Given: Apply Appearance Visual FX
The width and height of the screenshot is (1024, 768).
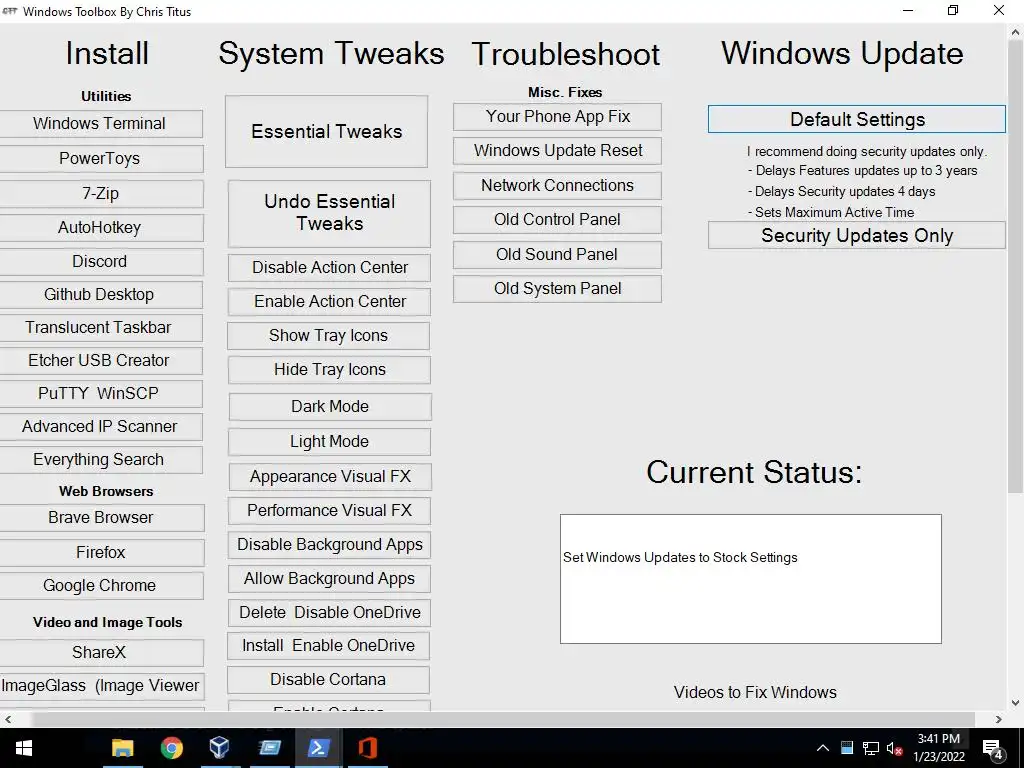Looking at the screenshot, I should tap(330, 477).
